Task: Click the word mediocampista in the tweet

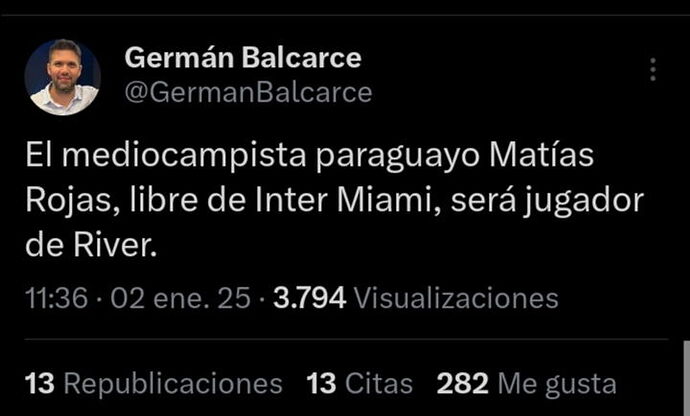Action: [184, 155]
